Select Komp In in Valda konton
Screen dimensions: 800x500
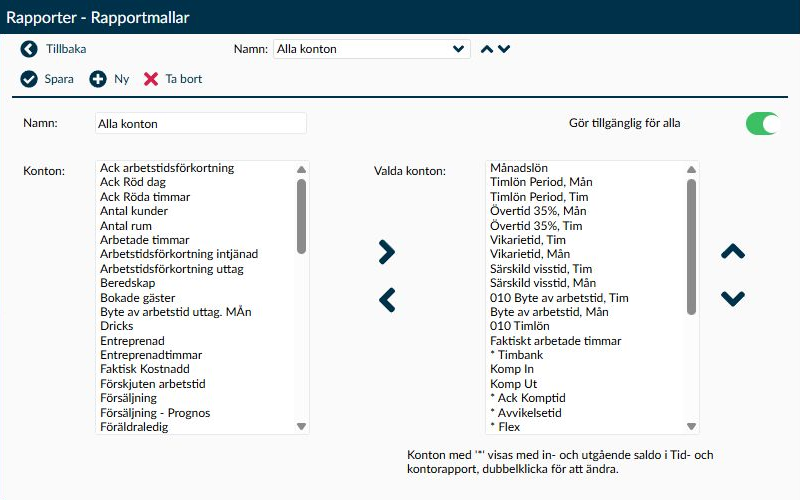pyautogui.click(x=512, y=369)
